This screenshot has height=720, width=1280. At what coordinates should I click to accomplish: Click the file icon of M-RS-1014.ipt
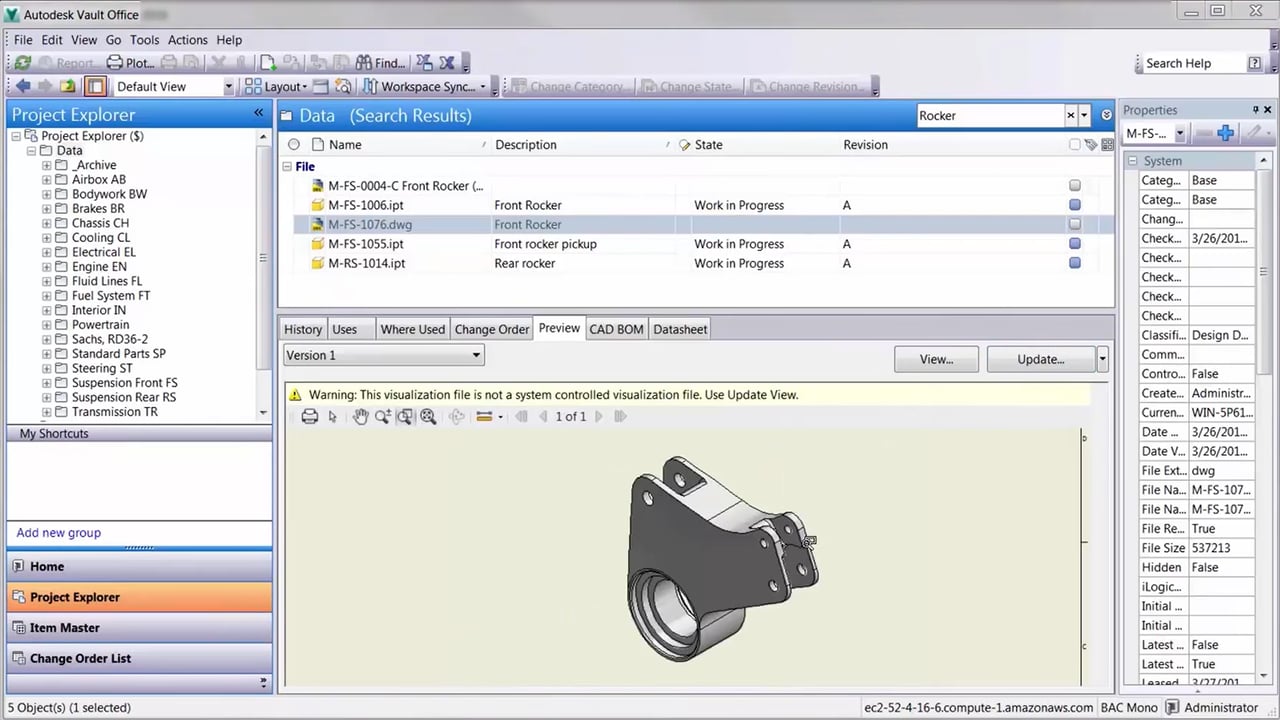[x=318, y=263]
